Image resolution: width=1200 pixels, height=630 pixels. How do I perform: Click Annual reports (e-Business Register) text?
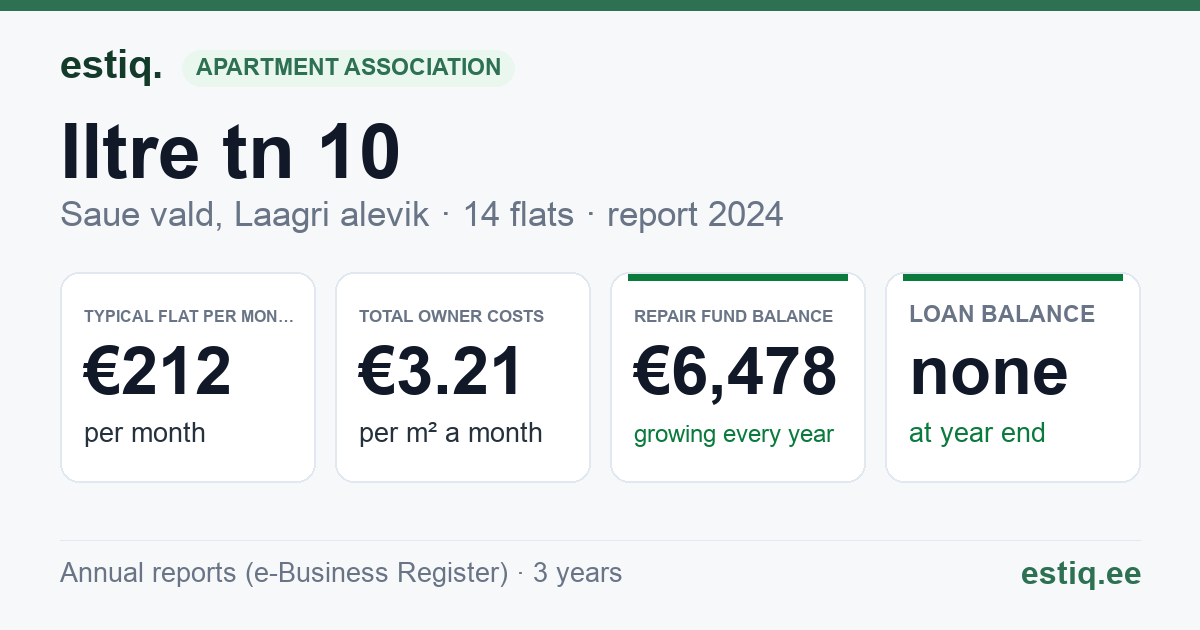(284, 573)
